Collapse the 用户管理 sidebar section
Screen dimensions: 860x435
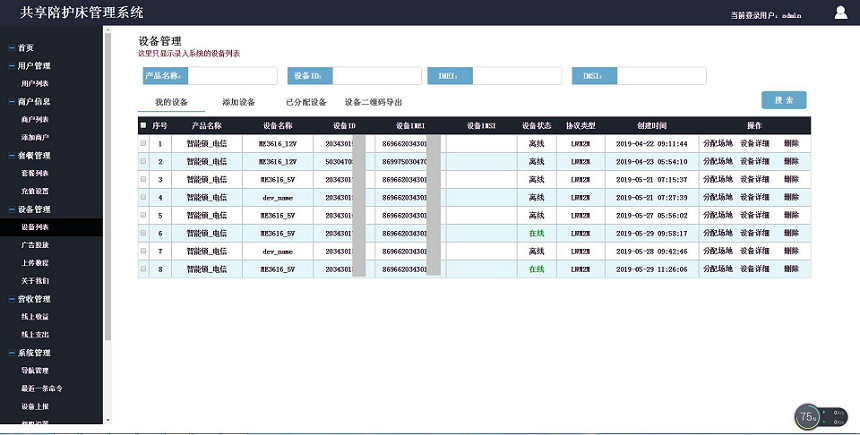[x=34, y=66]
